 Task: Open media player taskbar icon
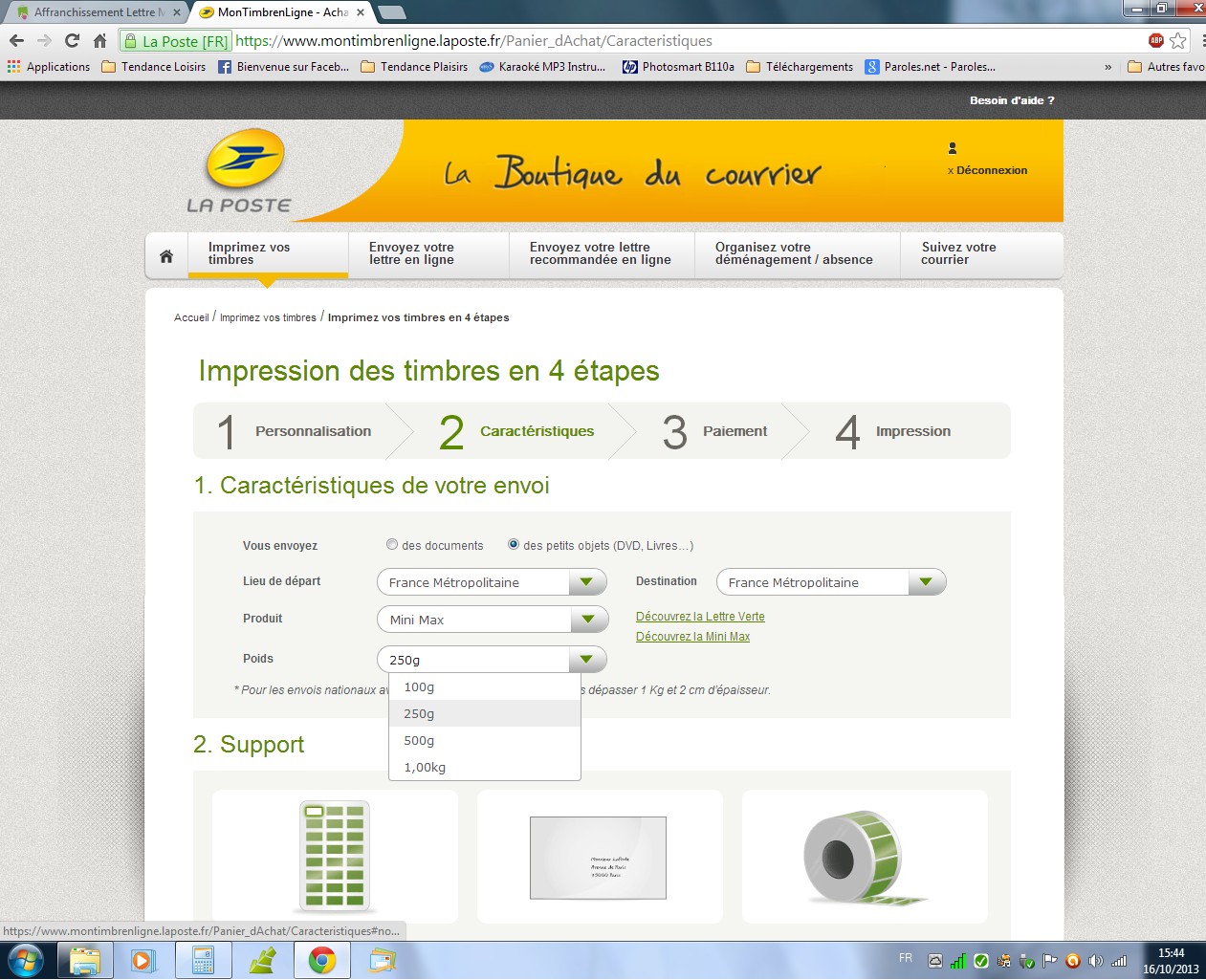[x=143, y=960]
